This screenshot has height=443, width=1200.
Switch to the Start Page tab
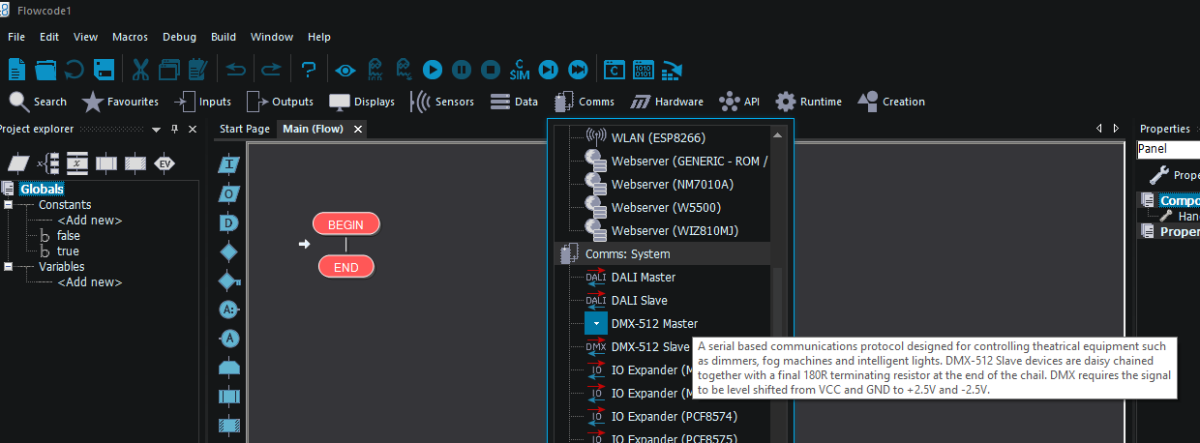(x=244, y=129)
